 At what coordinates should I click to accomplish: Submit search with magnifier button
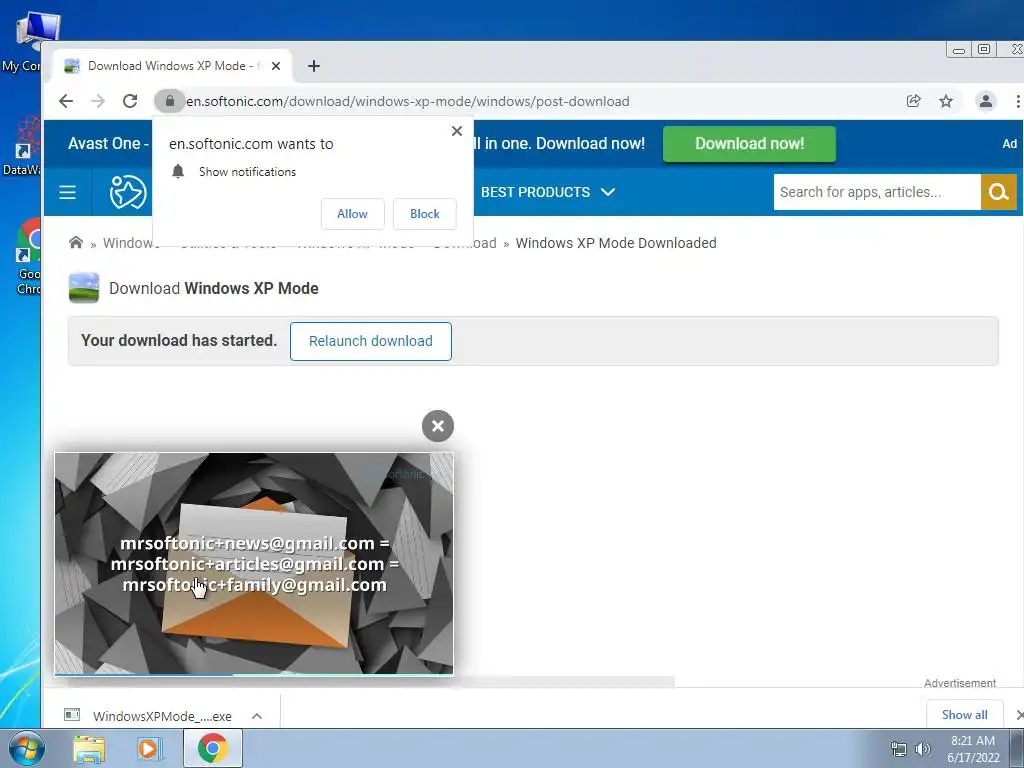click(999, 192)
